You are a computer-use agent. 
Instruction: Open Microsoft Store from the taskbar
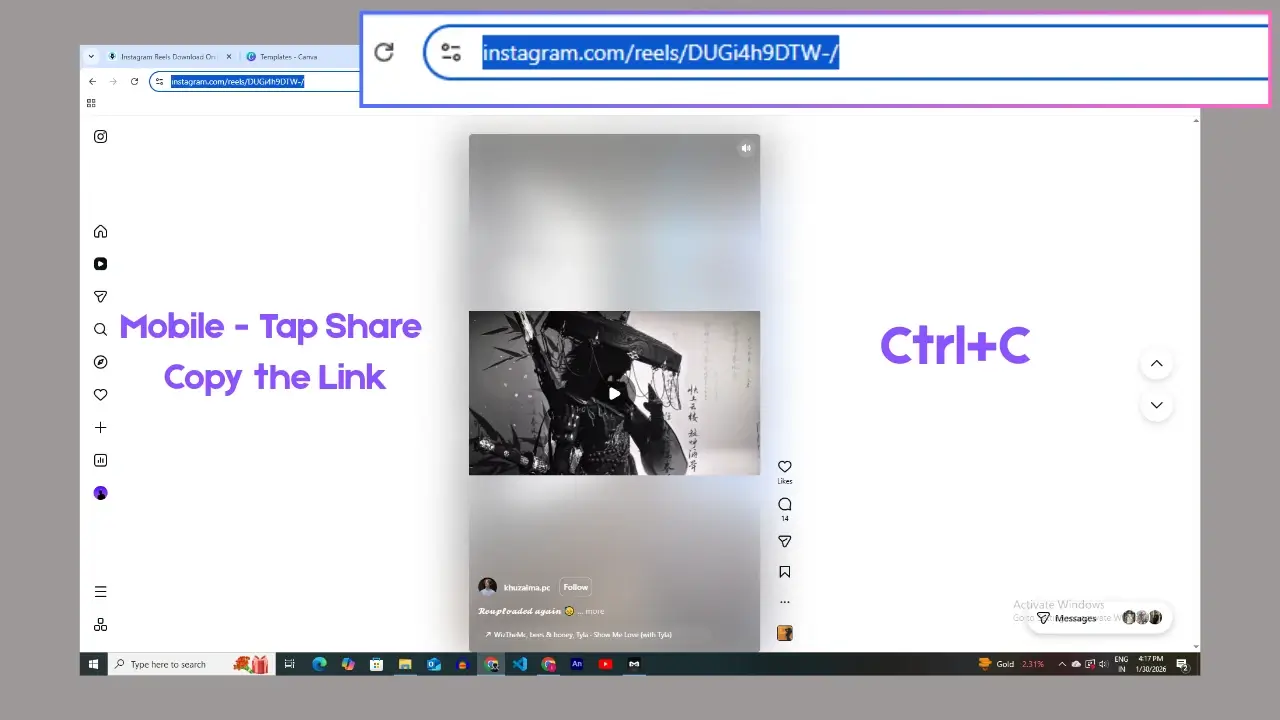tap(376, 664)
